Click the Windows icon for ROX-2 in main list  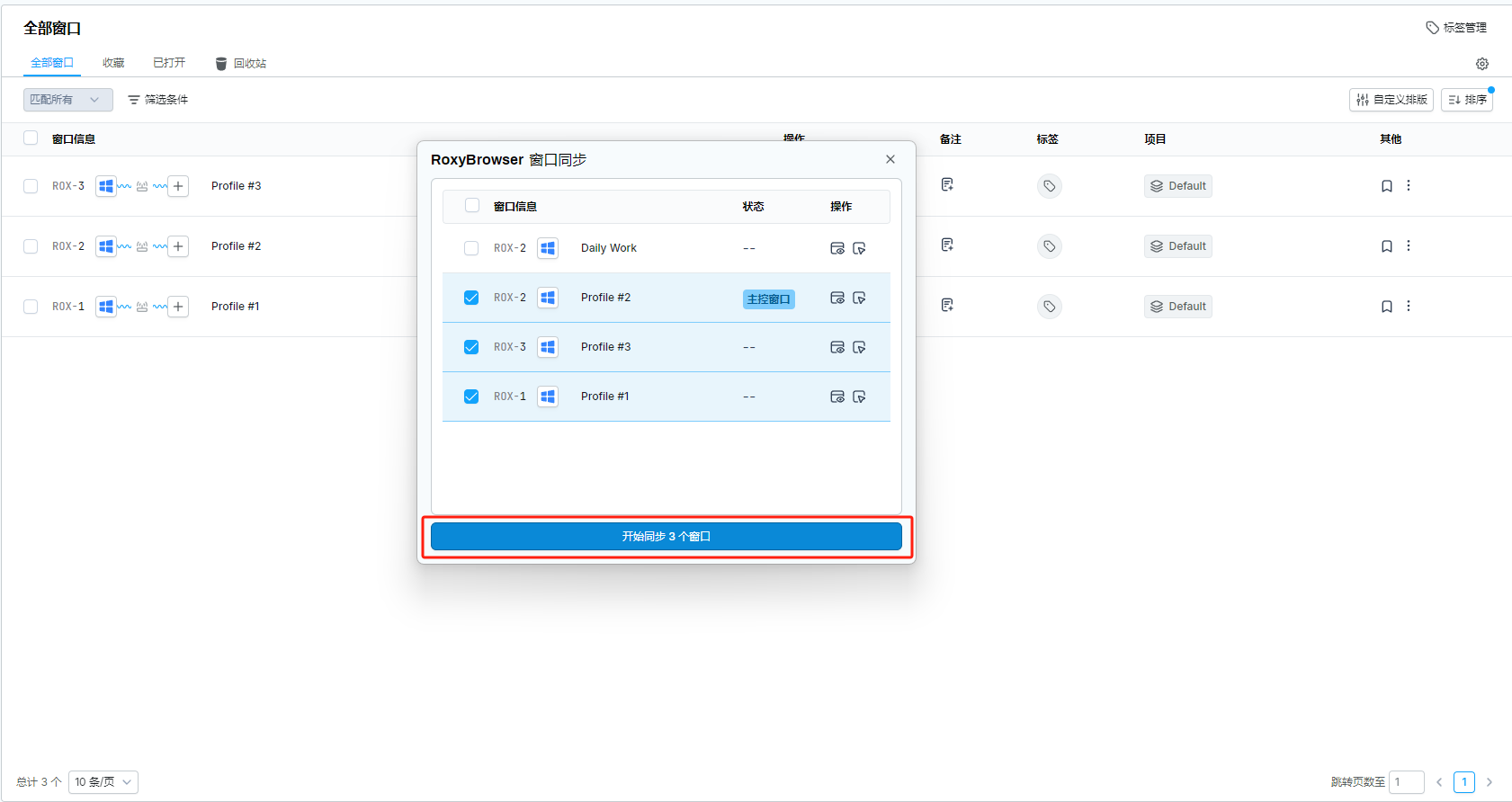[106, 246]
